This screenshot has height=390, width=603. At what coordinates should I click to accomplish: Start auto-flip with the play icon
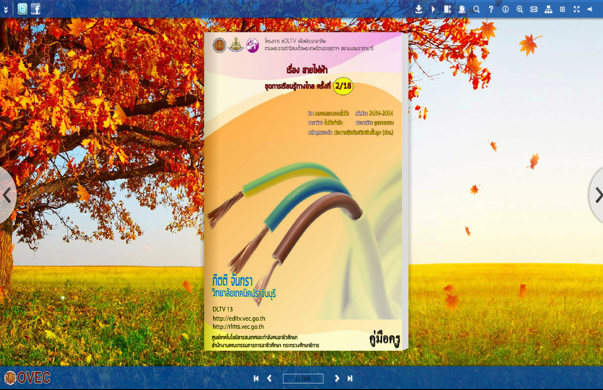(x=433, y=9)
